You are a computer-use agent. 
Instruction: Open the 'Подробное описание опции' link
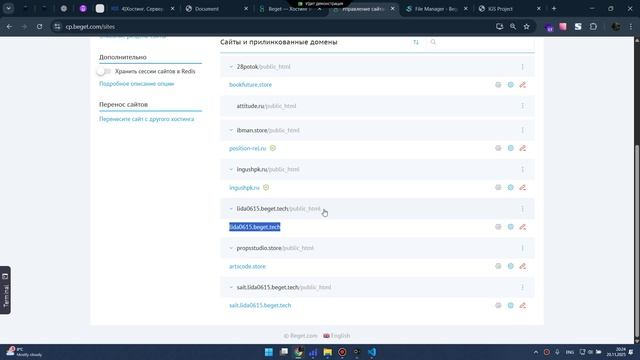point(136,84)
